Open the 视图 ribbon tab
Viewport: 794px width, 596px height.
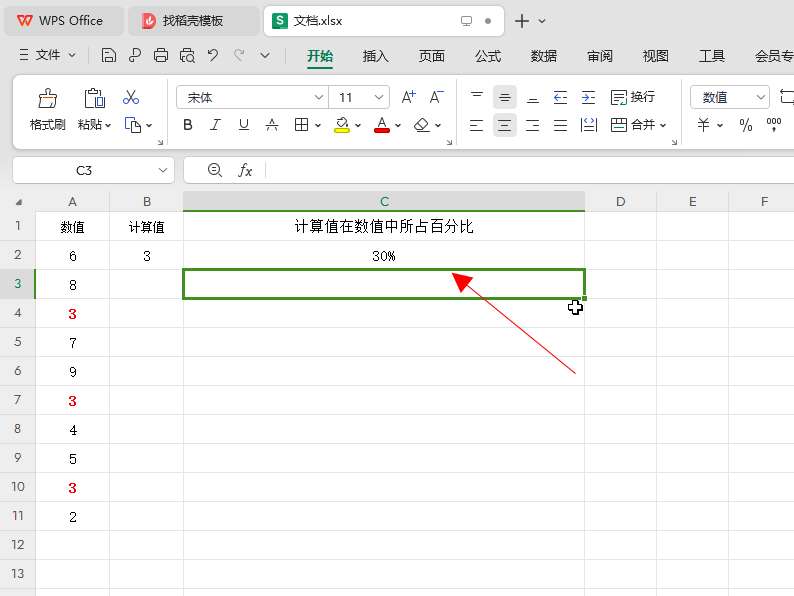click(655, 56)
